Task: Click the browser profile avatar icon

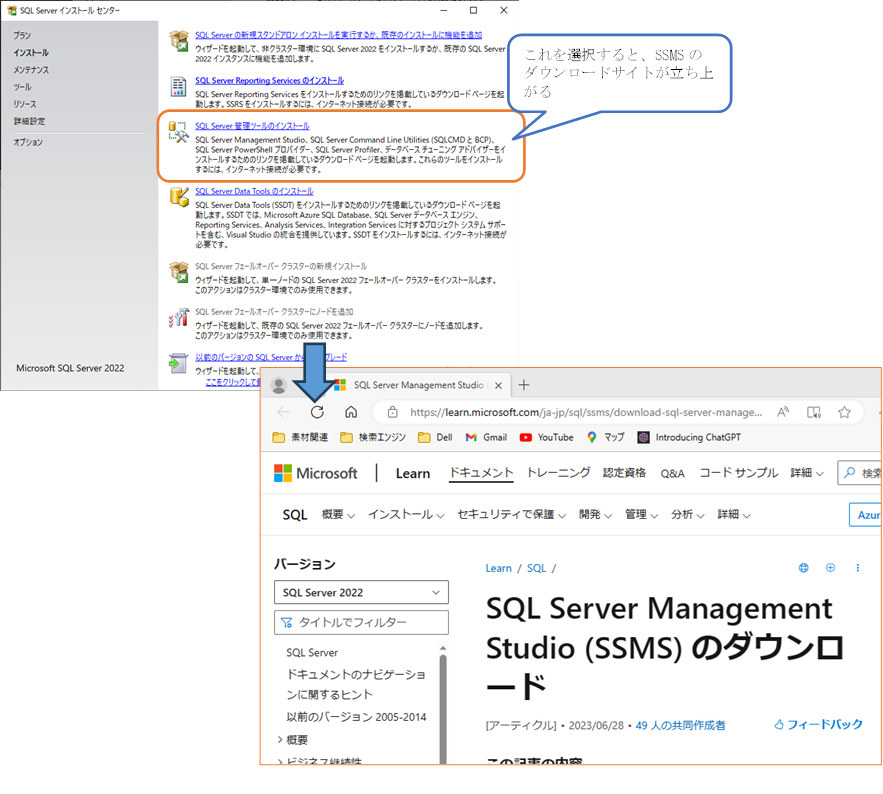Action: pos(278,385)
